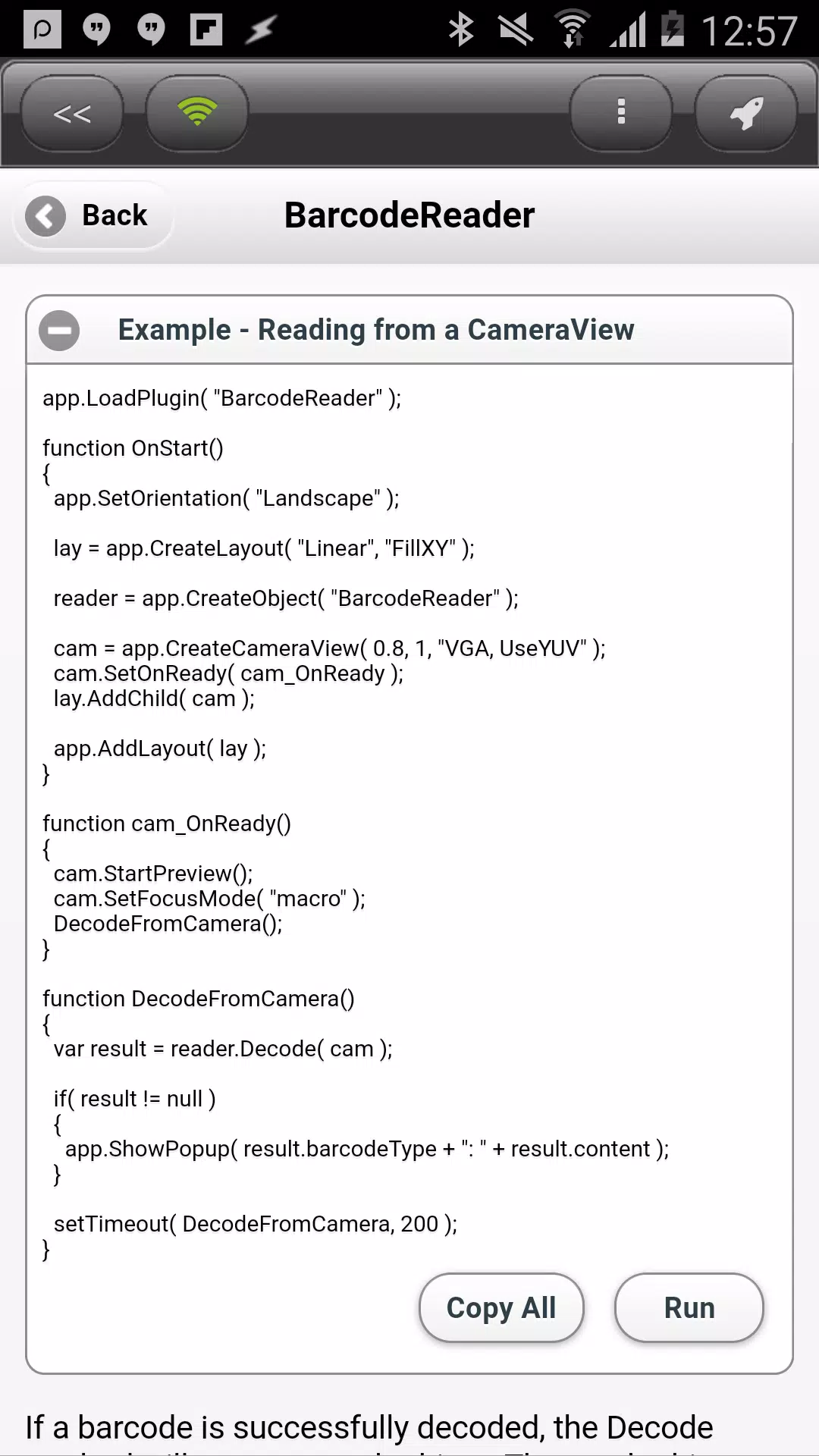This screenshot has width=819, height=1456.
Task: Go back using the Back label
Action: [x=115, y=215]
